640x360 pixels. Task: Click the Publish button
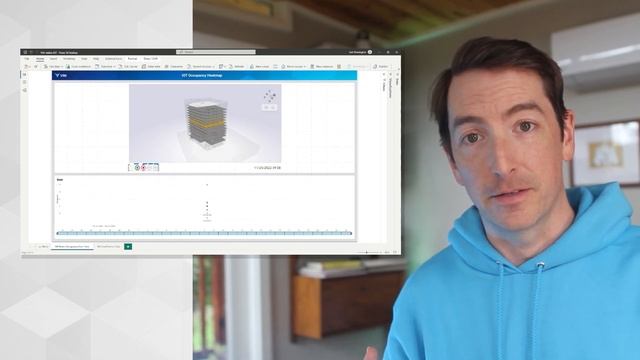pyautogui.click(x=381, y=66)
